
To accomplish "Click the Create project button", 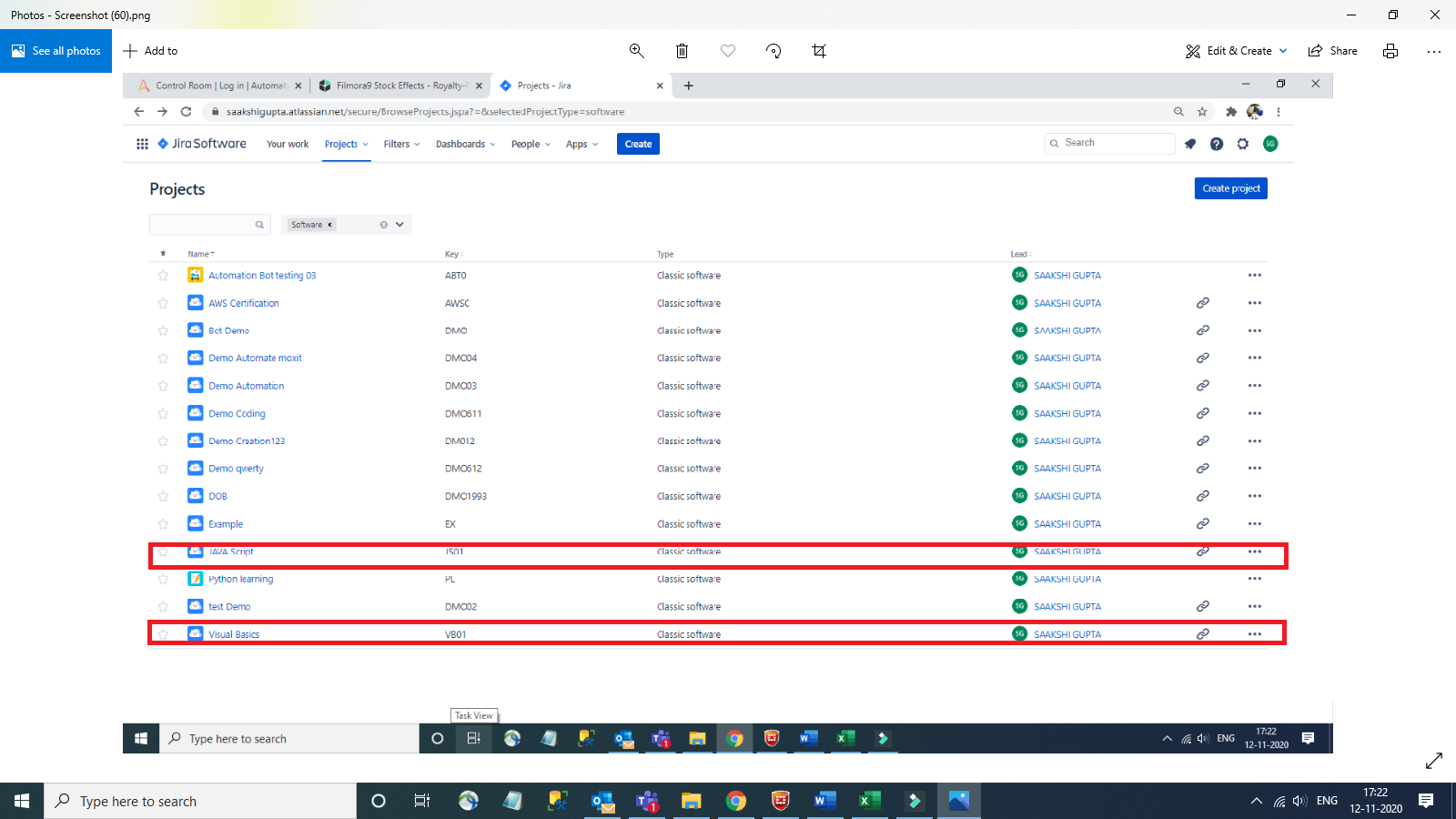I will point(1230,188).
